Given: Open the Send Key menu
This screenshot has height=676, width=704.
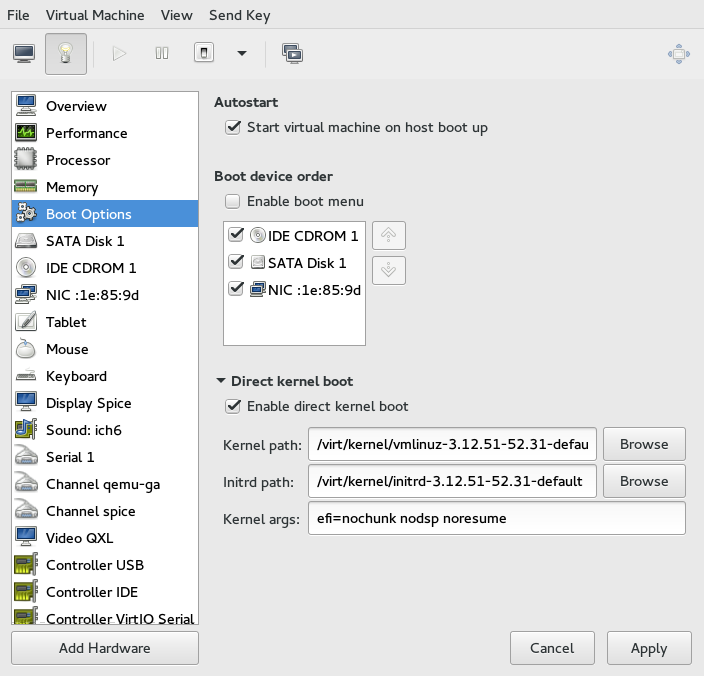Looking at the screenshot, I should pos(239,15).
